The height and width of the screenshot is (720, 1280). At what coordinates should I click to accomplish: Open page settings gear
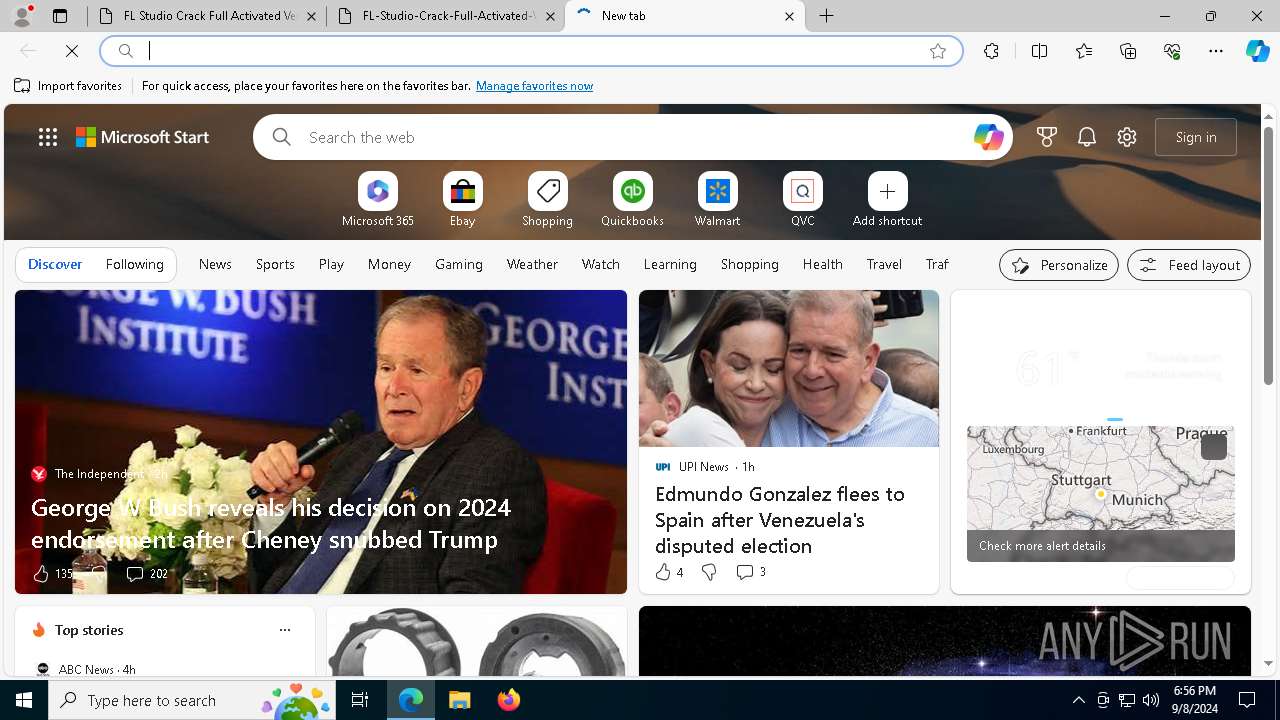pyautogui.click(x=1127, y=137)
